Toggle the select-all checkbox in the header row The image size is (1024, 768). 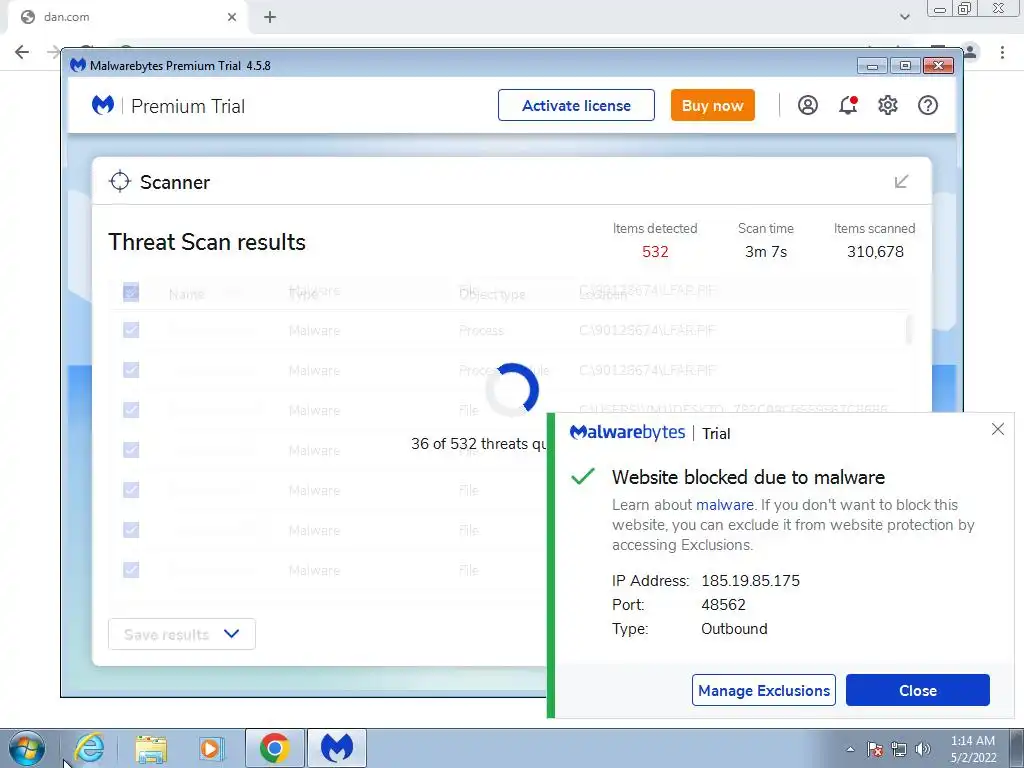131,292
